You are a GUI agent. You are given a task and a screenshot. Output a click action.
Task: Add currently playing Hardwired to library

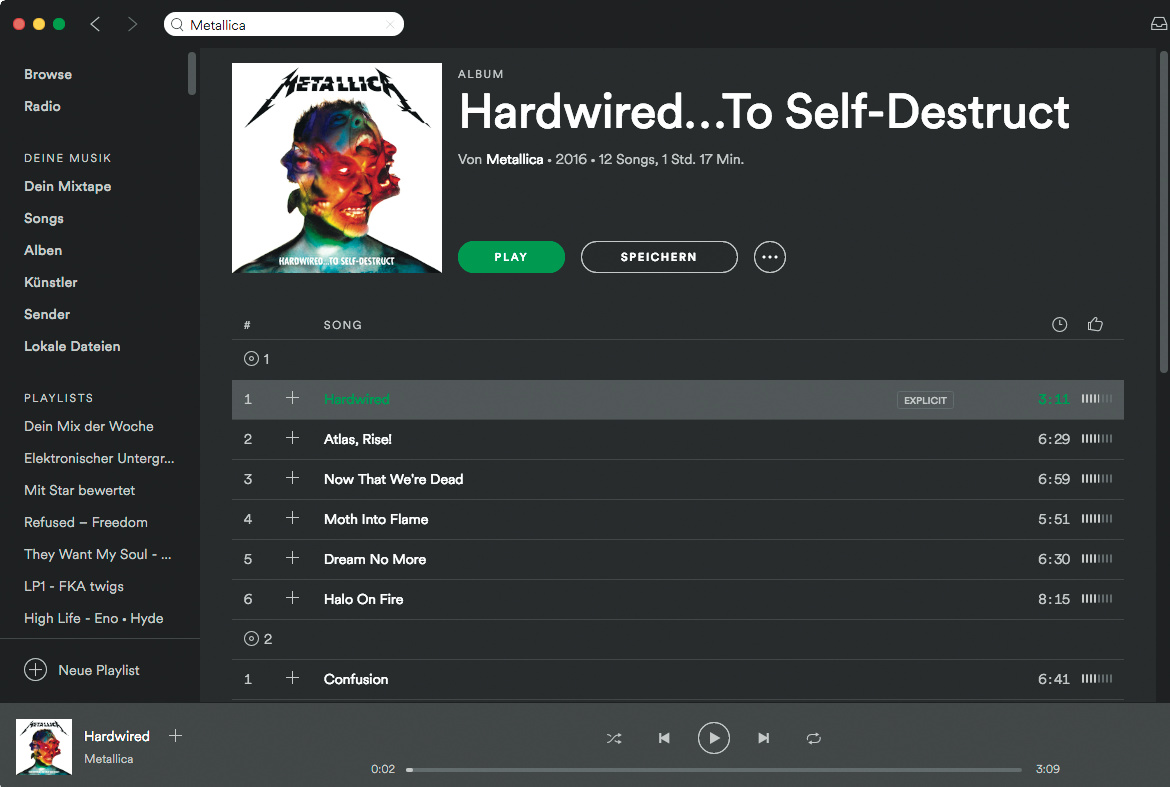pyautogui.click(x=175, y=736)
